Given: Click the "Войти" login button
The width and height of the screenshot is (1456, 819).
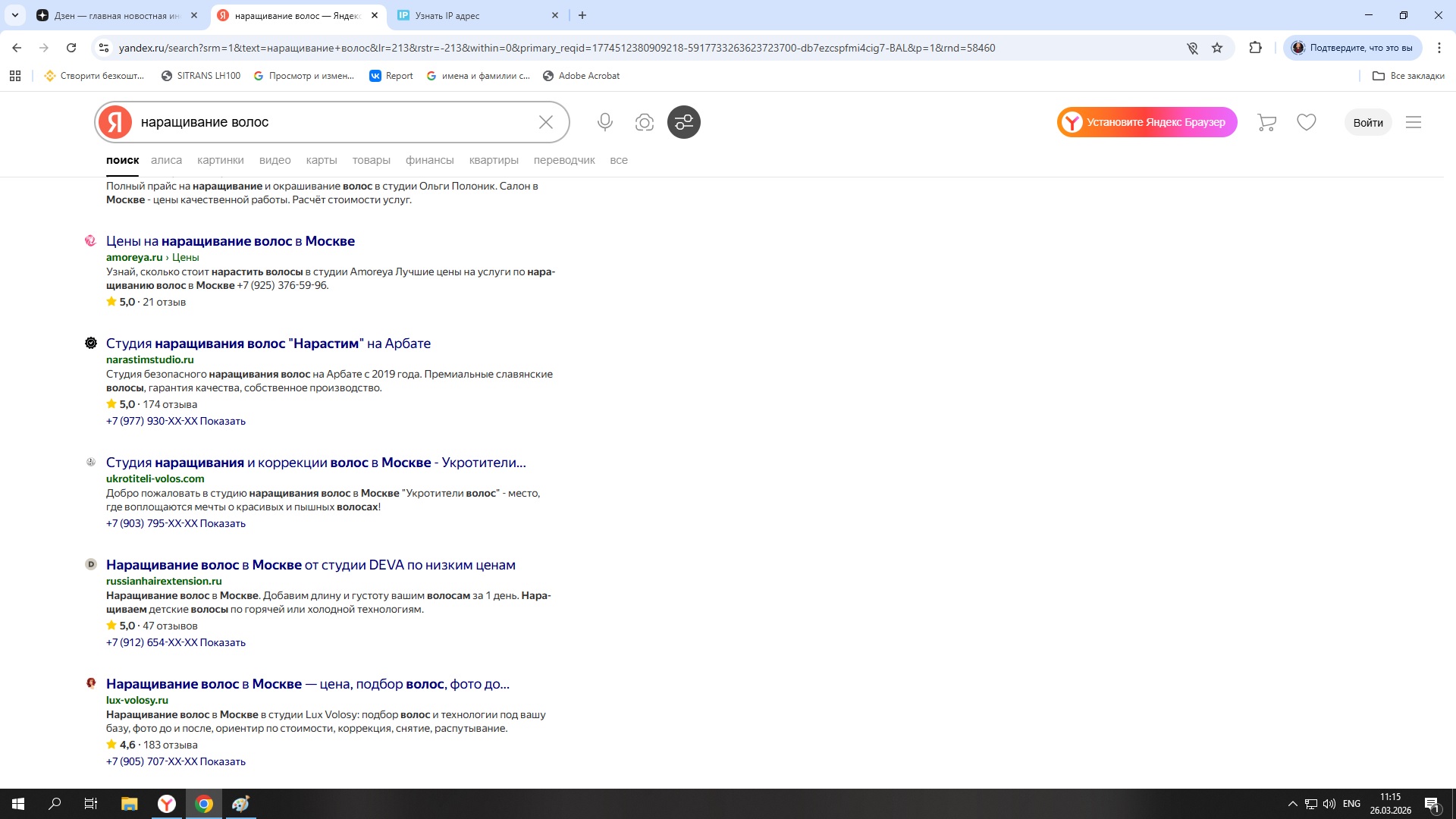Looking at the screenshot, I should pos(1367,122).
